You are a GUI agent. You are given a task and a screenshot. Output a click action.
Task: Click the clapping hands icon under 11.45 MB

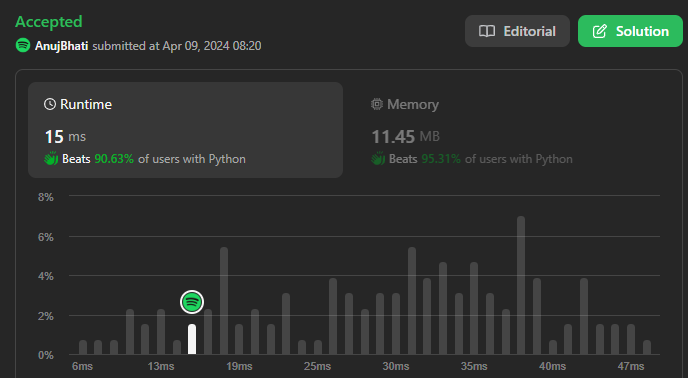tap(378, 158)
